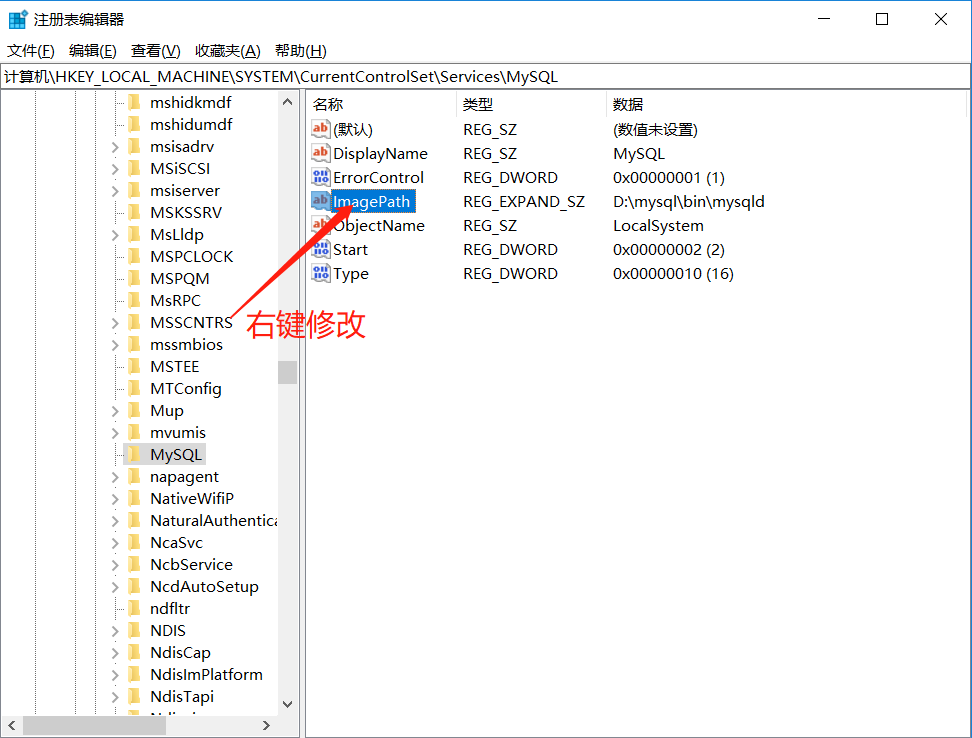The image size is (972, 738).
Task: Click the string icon beside (默认)
Action: (x=319, y=128)
